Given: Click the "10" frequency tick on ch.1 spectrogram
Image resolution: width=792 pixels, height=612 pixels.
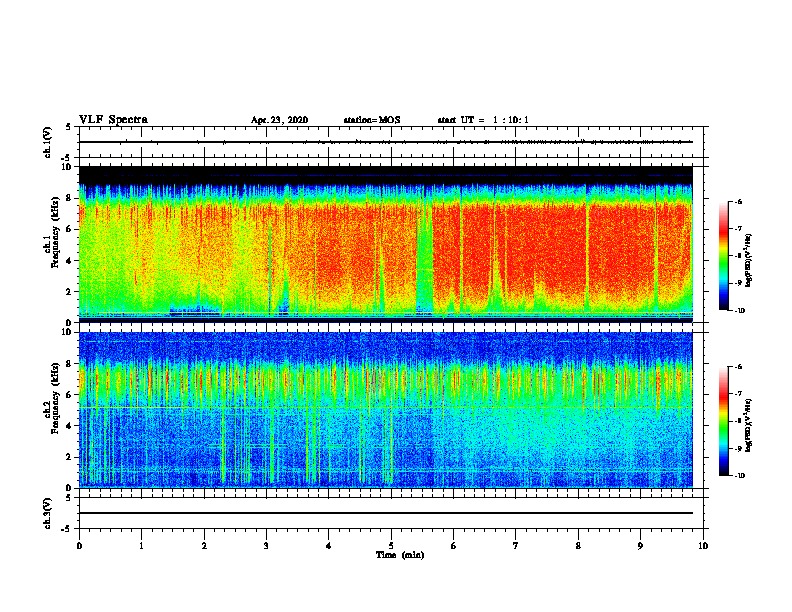Looking at the screenshot, I should [67, 167].
